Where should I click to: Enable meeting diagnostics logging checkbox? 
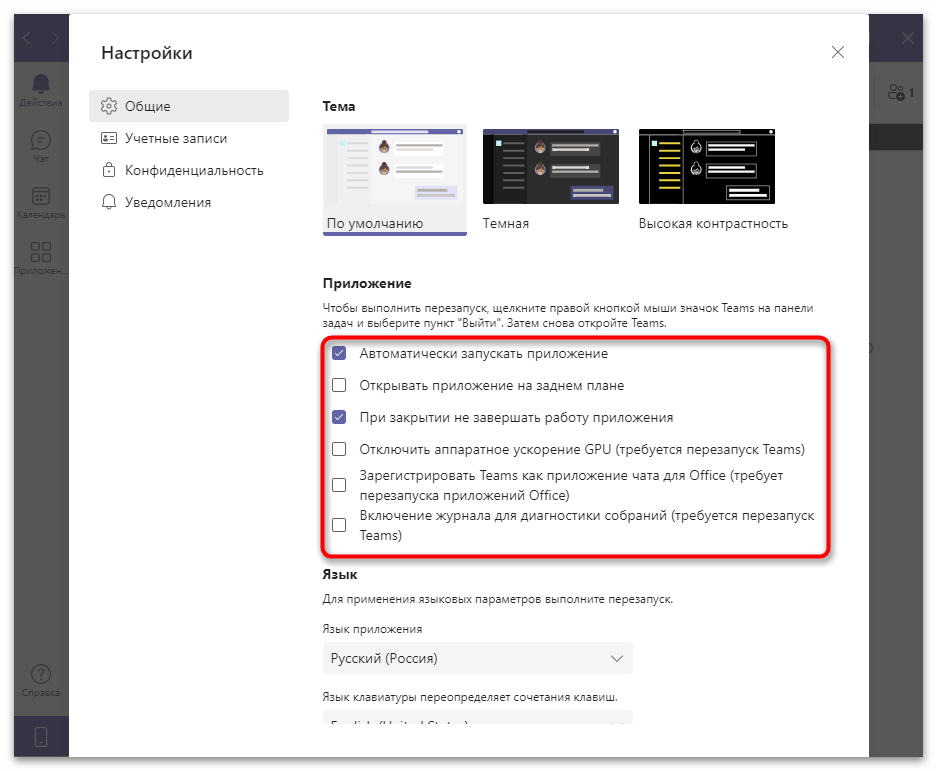pos(339,525)
